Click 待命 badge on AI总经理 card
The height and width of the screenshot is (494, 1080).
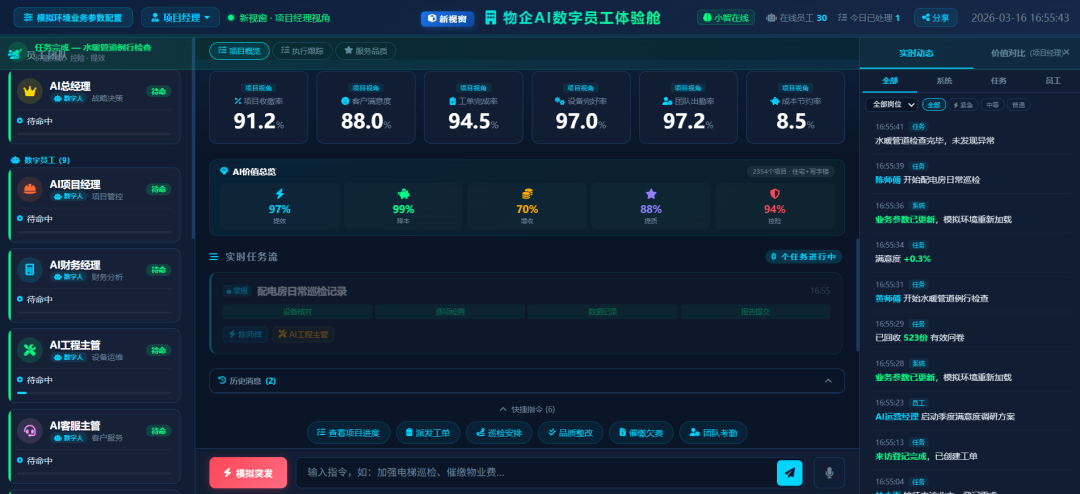click(158, 91)
